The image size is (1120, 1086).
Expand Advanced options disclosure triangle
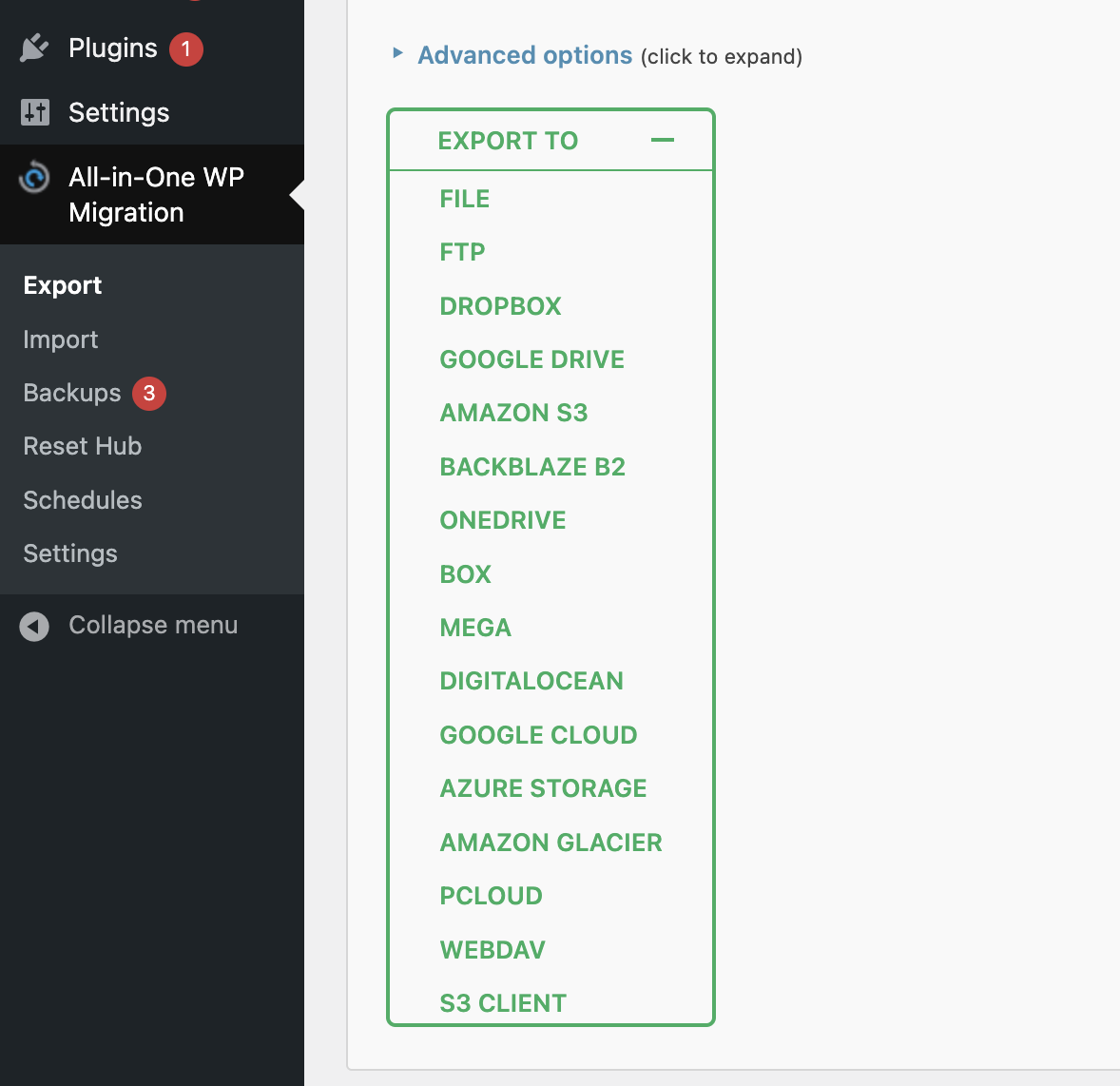(398, 53)
